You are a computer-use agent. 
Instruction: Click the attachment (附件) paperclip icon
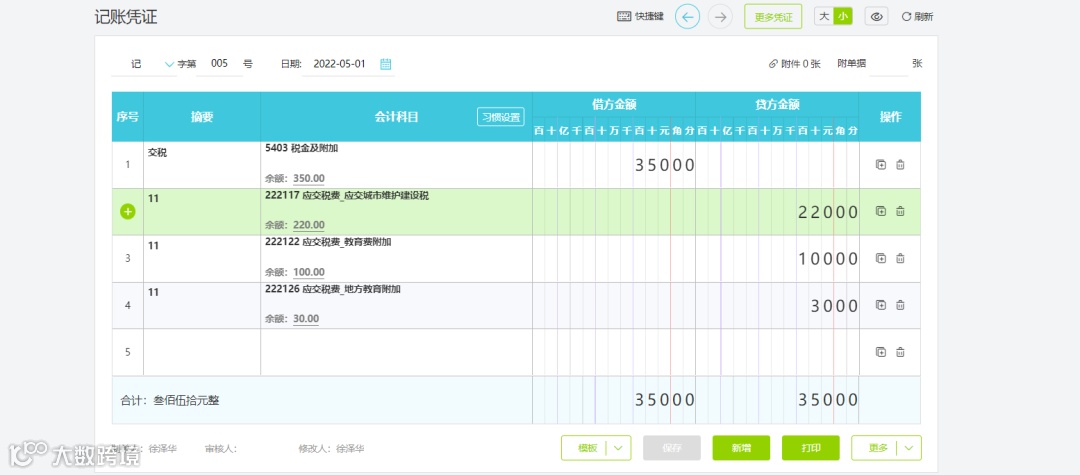coord(773,64)
